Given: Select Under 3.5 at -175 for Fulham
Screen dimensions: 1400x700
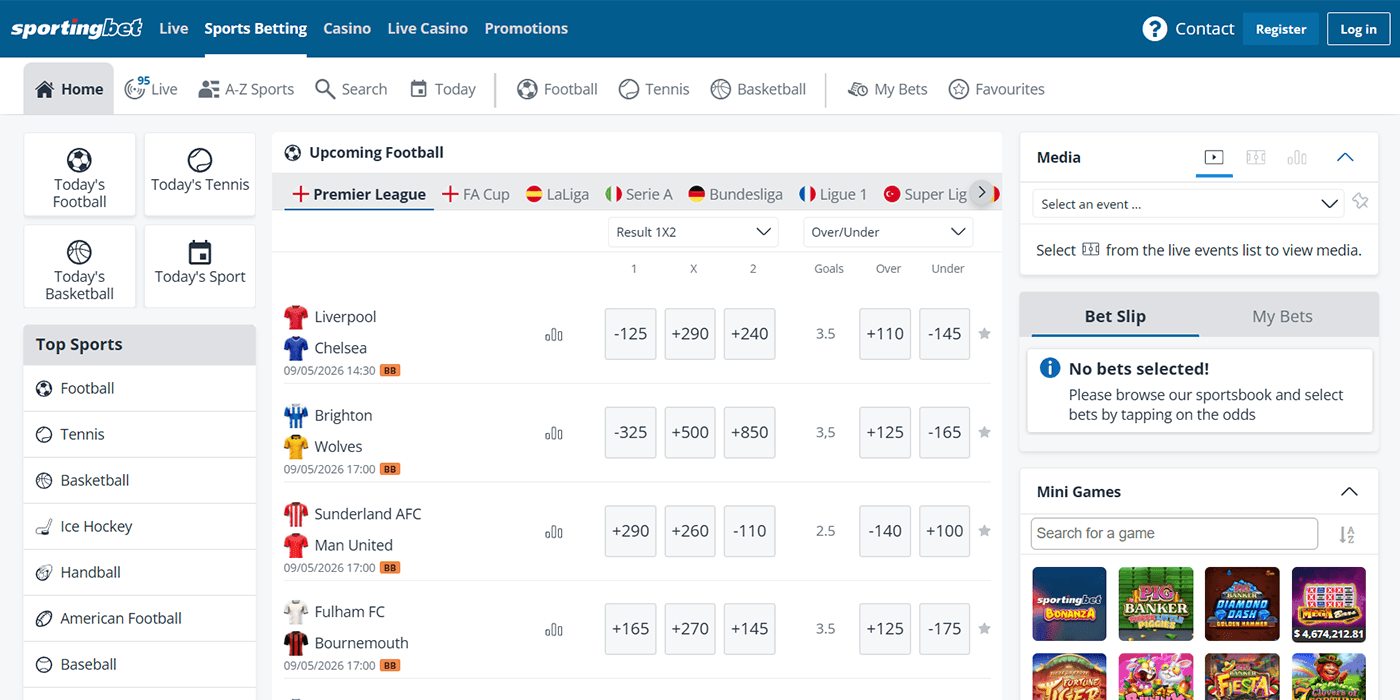Looking at the screenshot, I should pos(944,629).
